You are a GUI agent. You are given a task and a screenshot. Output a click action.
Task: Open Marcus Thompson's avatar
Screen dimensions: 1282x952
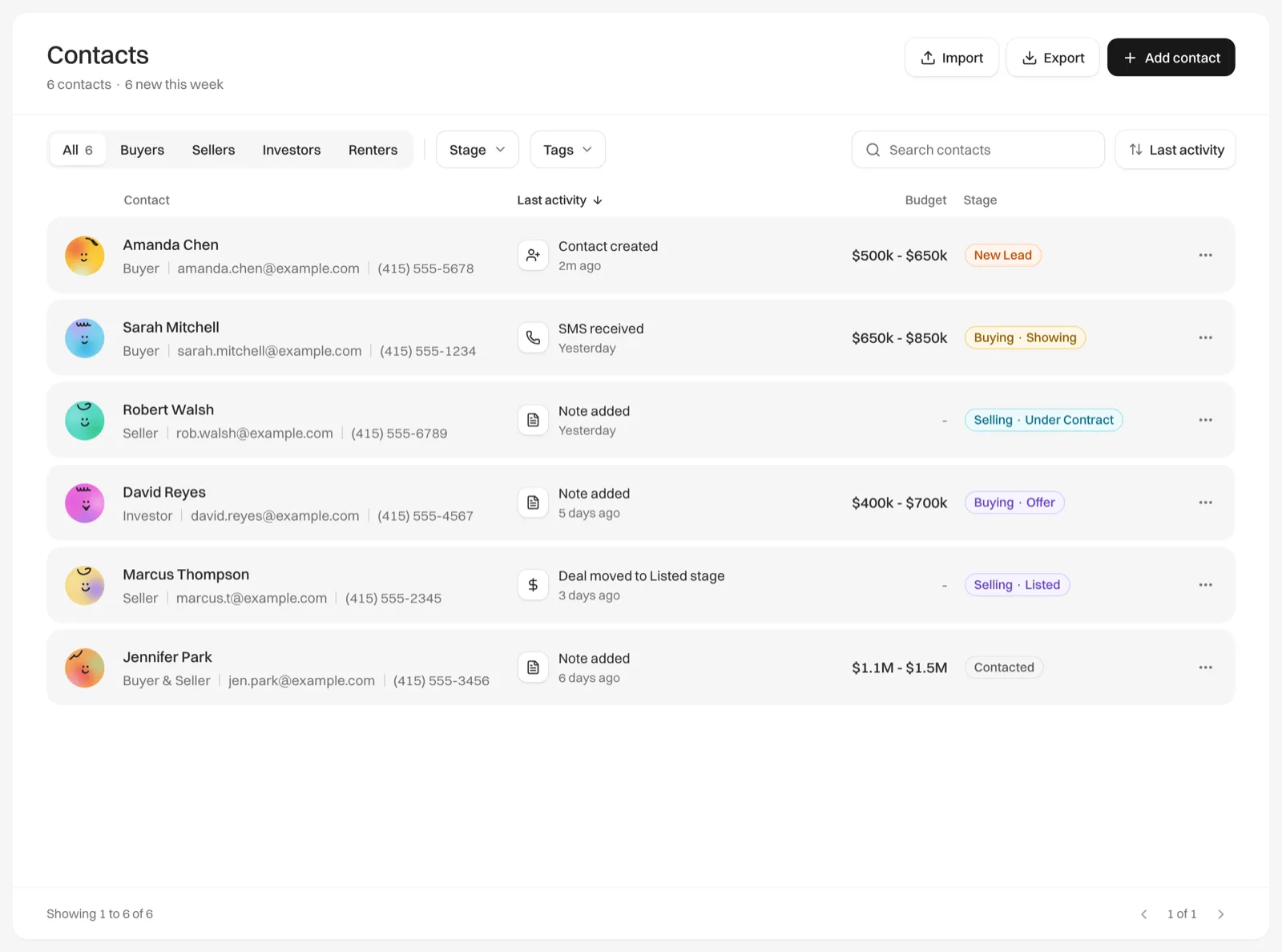[x=85, y=586]
